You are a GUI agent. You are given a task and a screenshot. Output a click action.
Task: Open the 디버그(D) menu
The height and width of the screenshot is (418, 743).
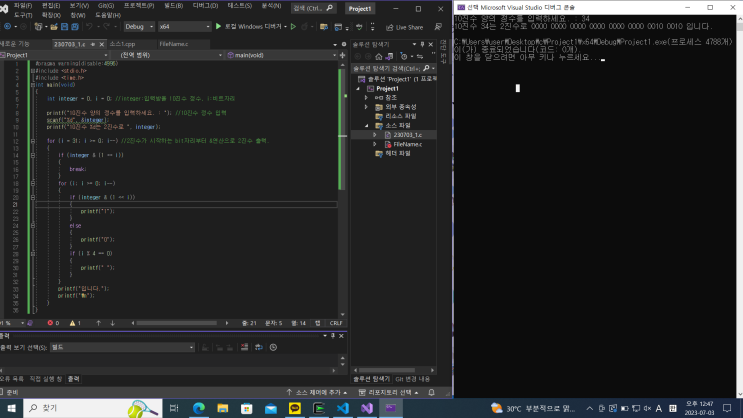click(x=206, y=5)
